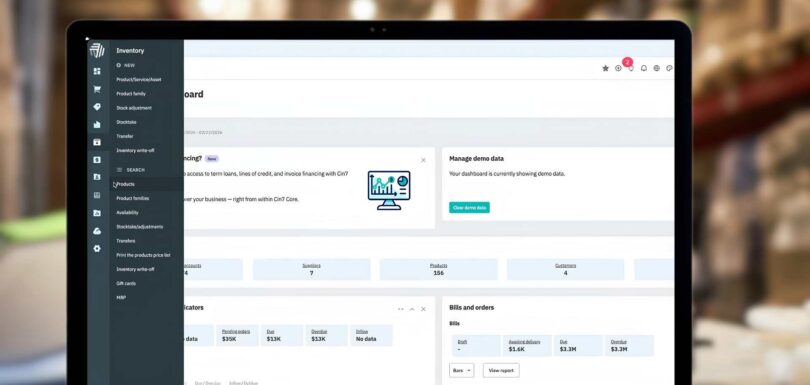Choose Stock adjustment under New
The width and height of the screenshot is (810, 385).
[x=134, y=108]
